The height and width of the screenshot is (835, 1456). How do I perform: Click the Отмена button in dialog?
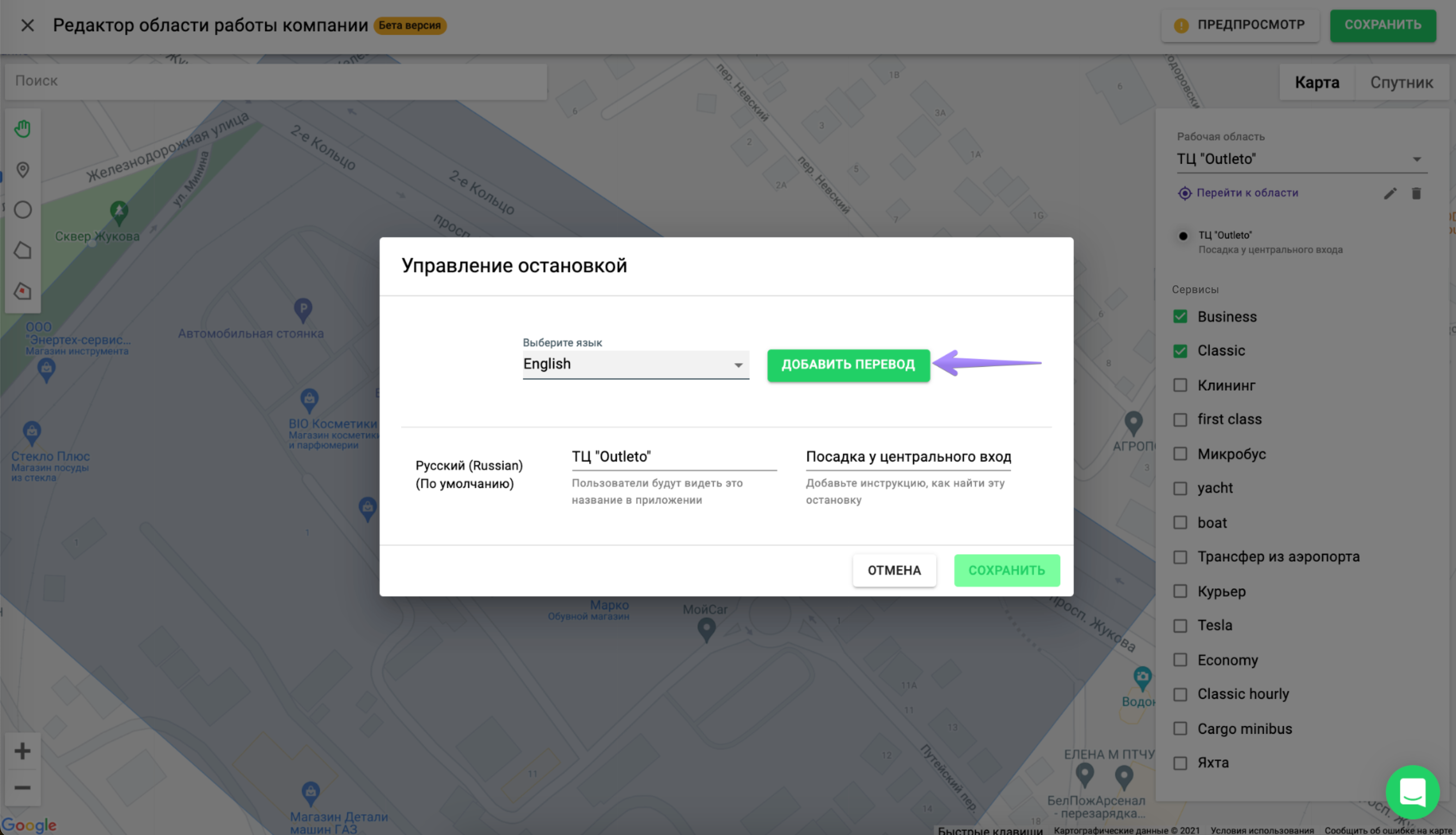(894, 570)
